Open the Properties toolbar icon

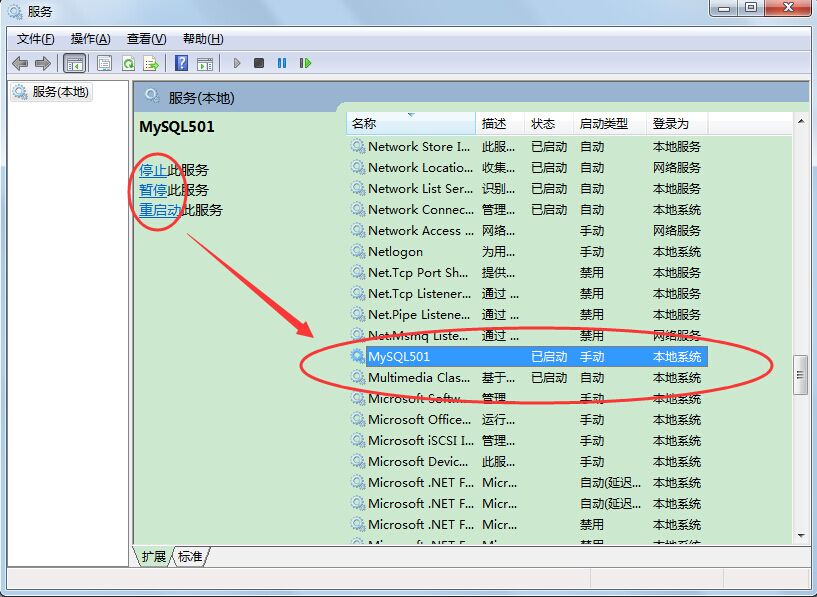(x=105, y=64)
